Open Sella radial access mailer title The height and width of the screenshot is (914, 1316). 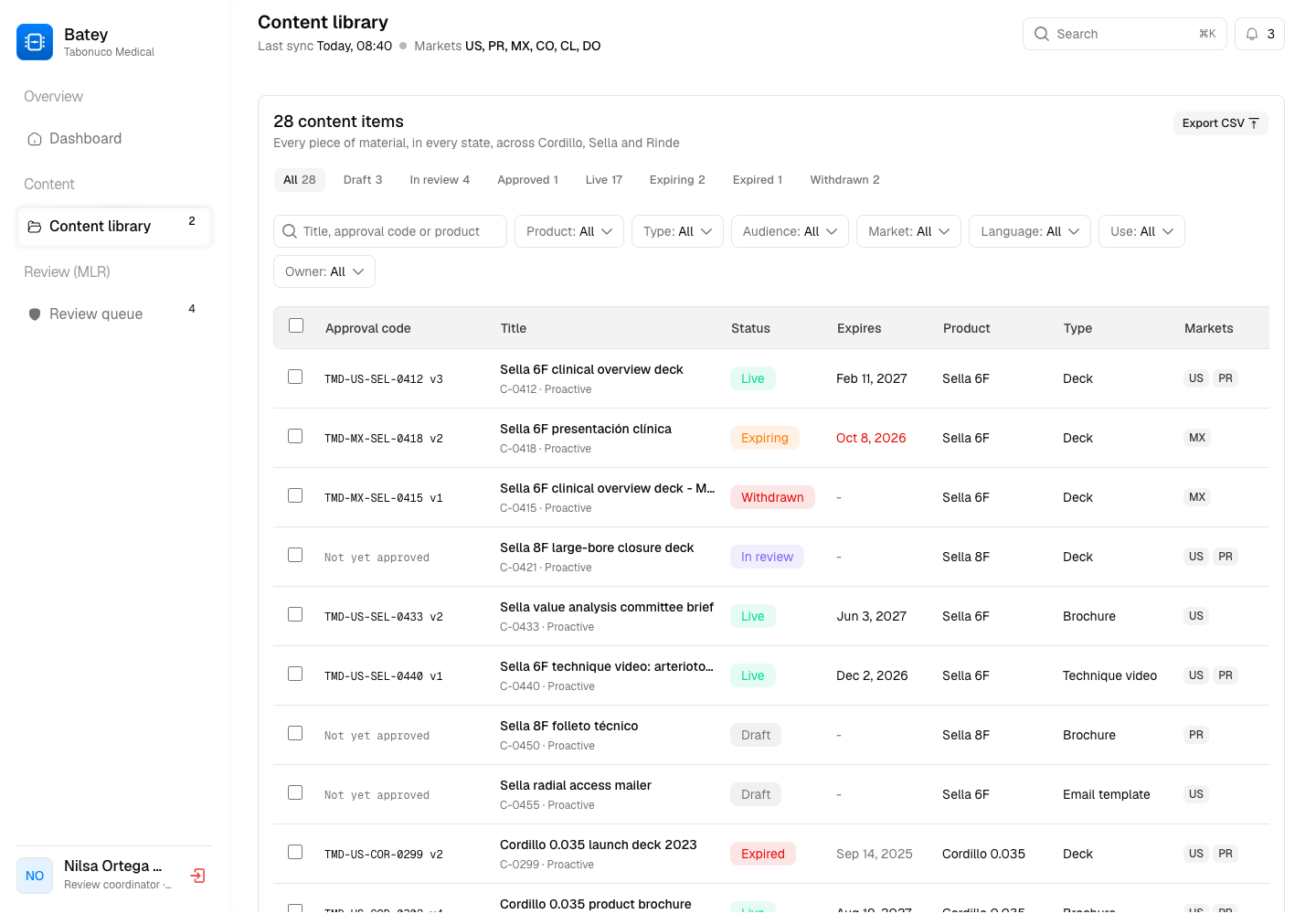pos(576,785)
